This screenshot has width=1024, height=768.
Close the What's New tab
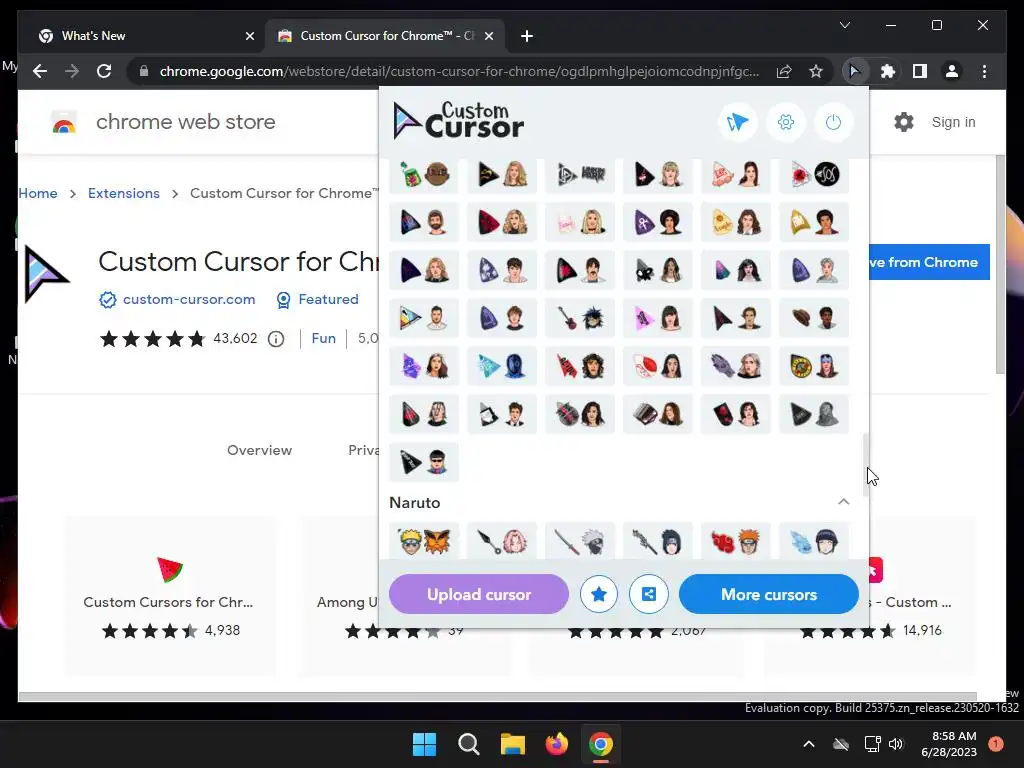point(249,36)
